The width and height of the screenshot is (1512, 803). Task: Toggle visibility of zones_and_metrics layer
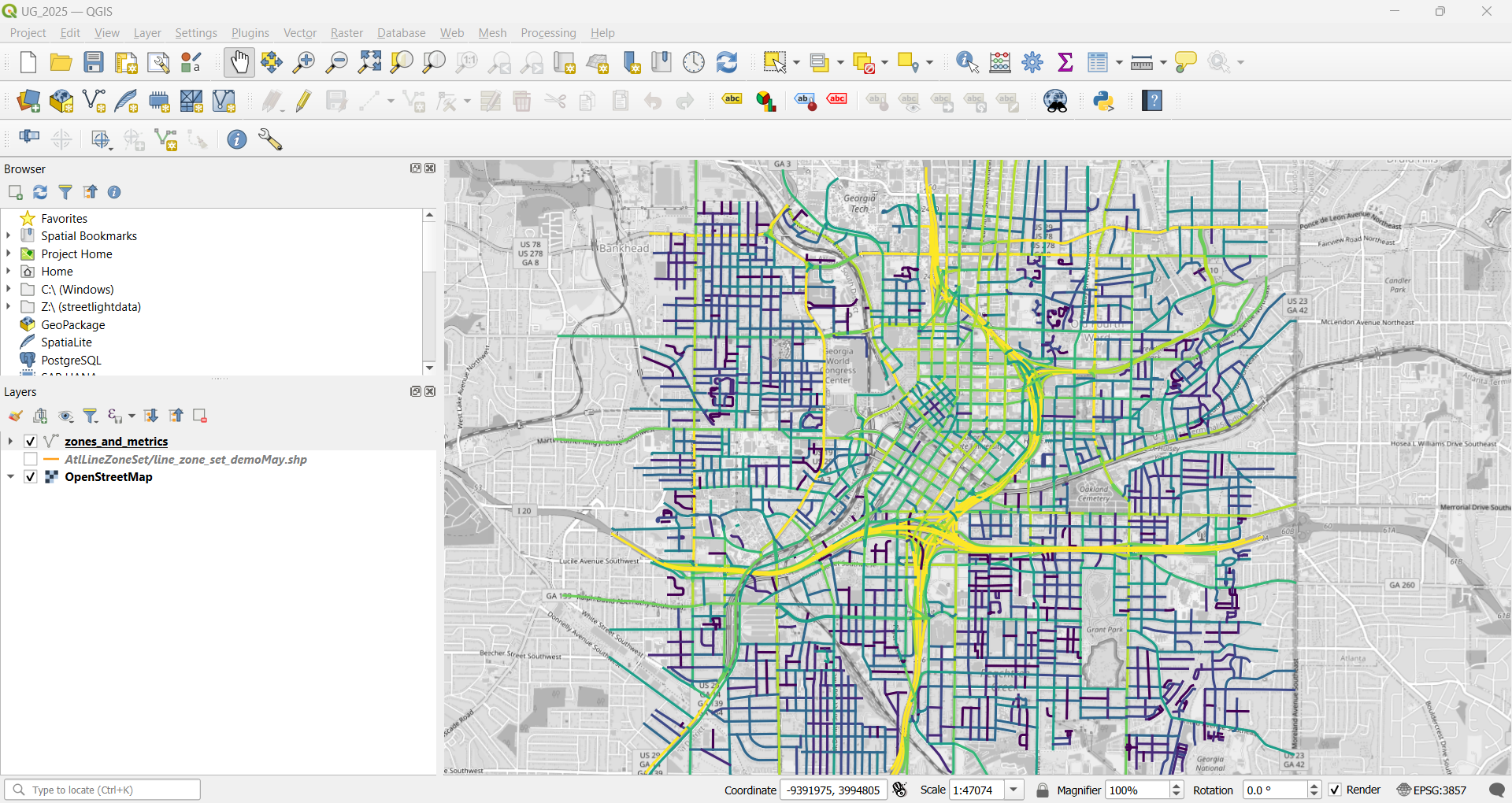pyautogui.click(x=31, y=442)
